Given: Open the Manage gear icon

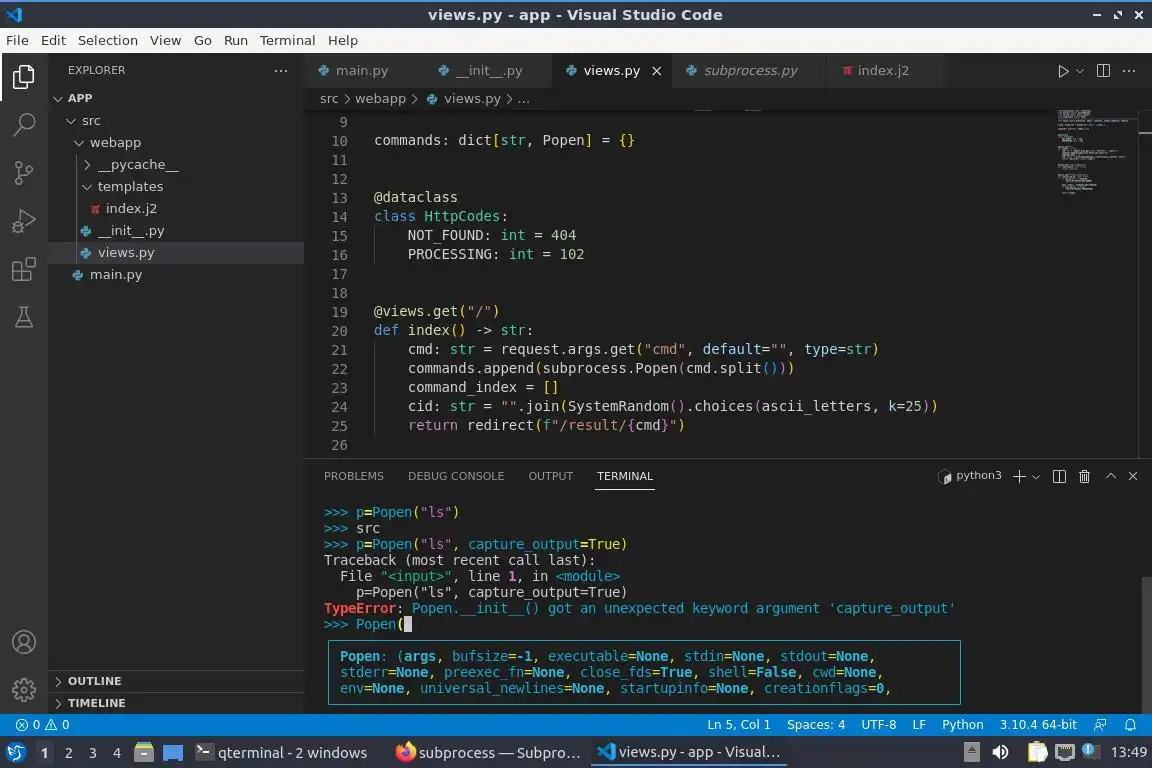Looking at the screenshot, I should pos(24,689).
